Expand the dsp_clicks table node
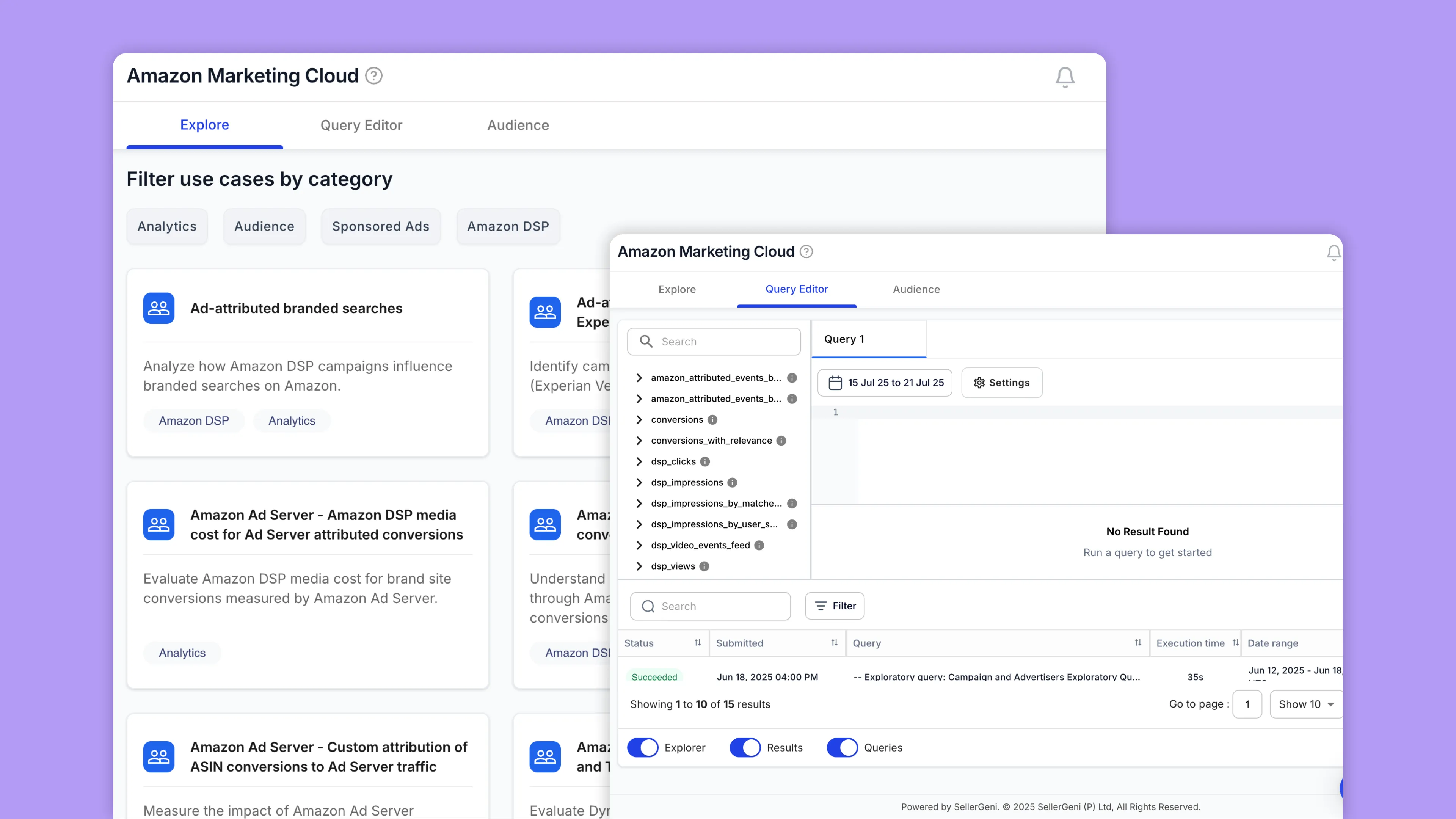Screen dimensions: 1456x819 pos(639,461)
